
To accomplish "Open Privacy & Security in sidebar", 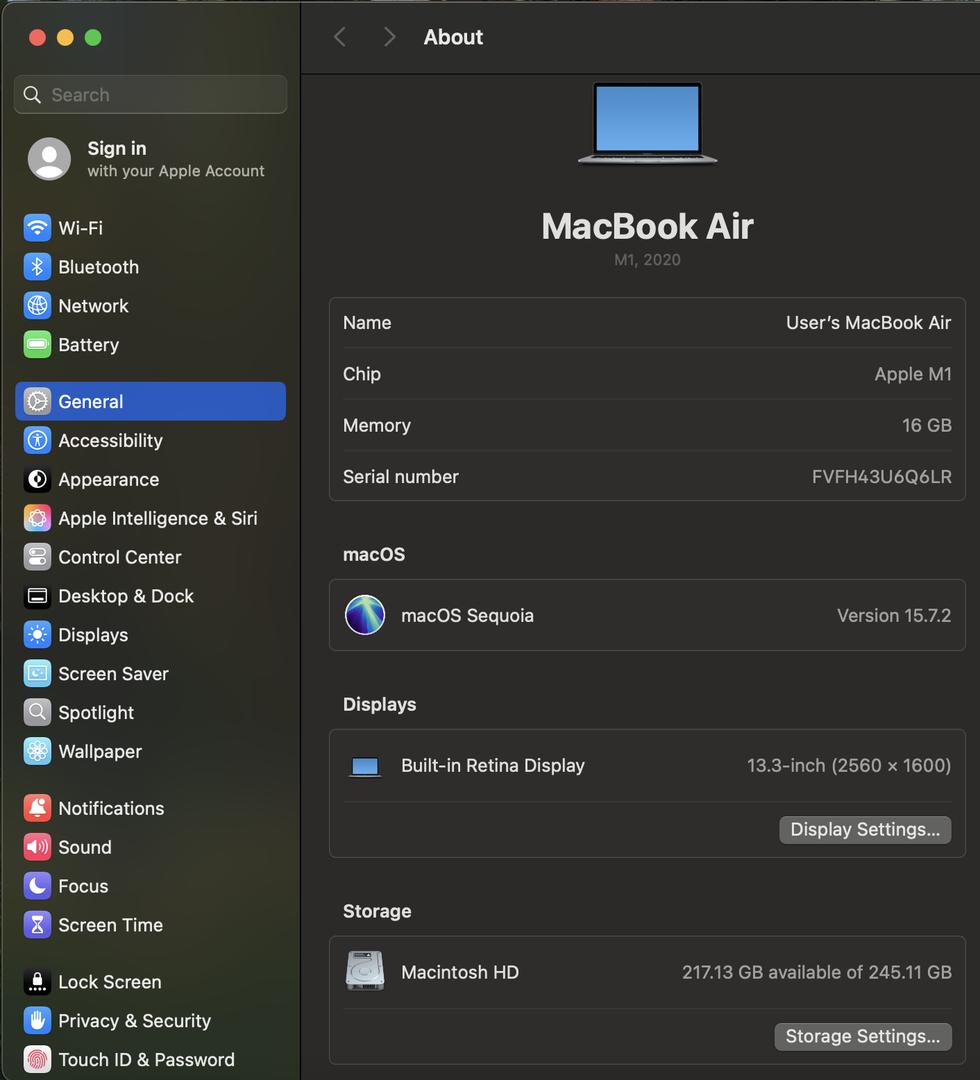I will (x=134, y=1021).
